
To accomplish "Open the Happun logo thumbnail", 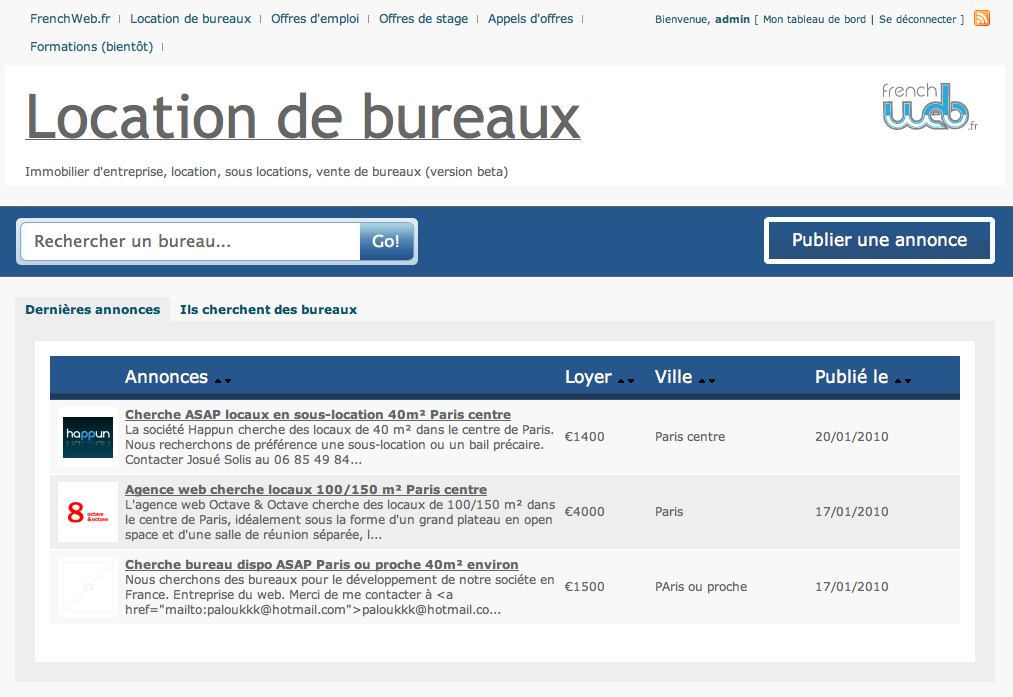I will tap(88, 437).
